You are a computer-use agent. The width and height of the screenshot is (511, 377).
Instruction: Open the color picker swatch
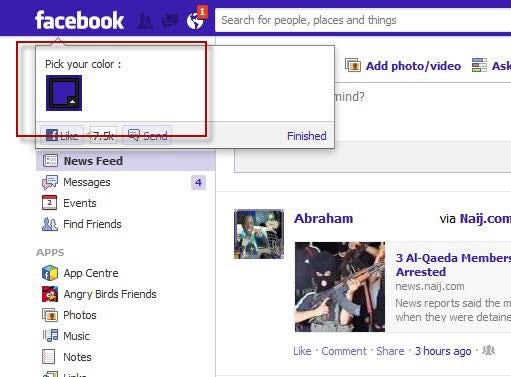(x=64, y=93)
